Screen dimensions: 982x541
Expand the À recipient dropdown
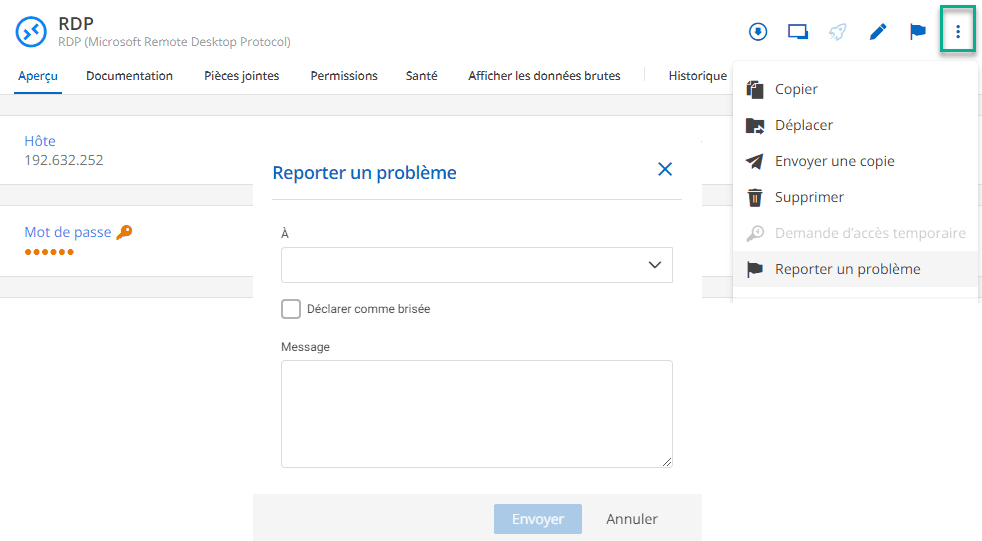(x=477, y=265)
